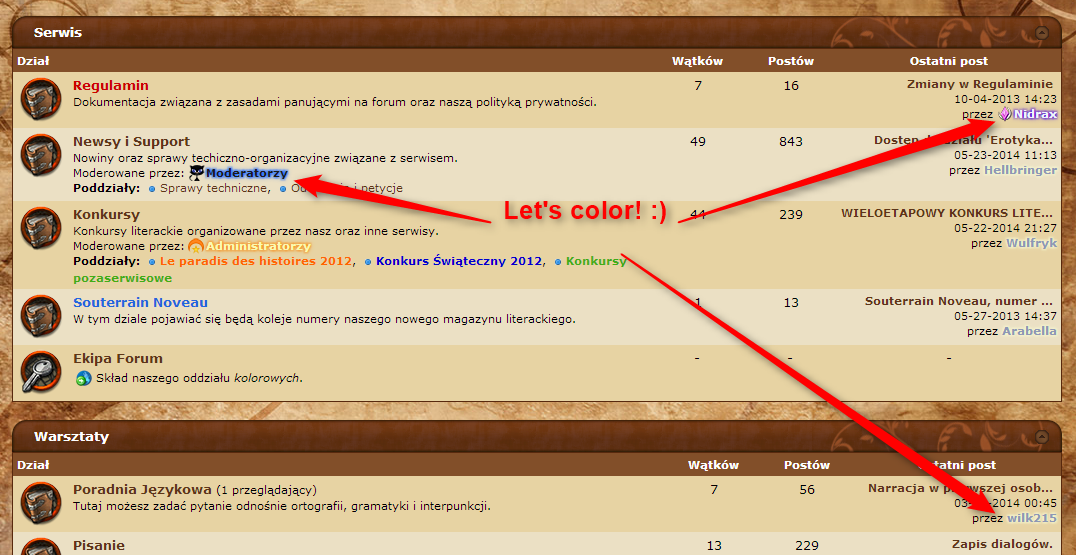Open the Souterrain Noveau forum

pos(141,303)
